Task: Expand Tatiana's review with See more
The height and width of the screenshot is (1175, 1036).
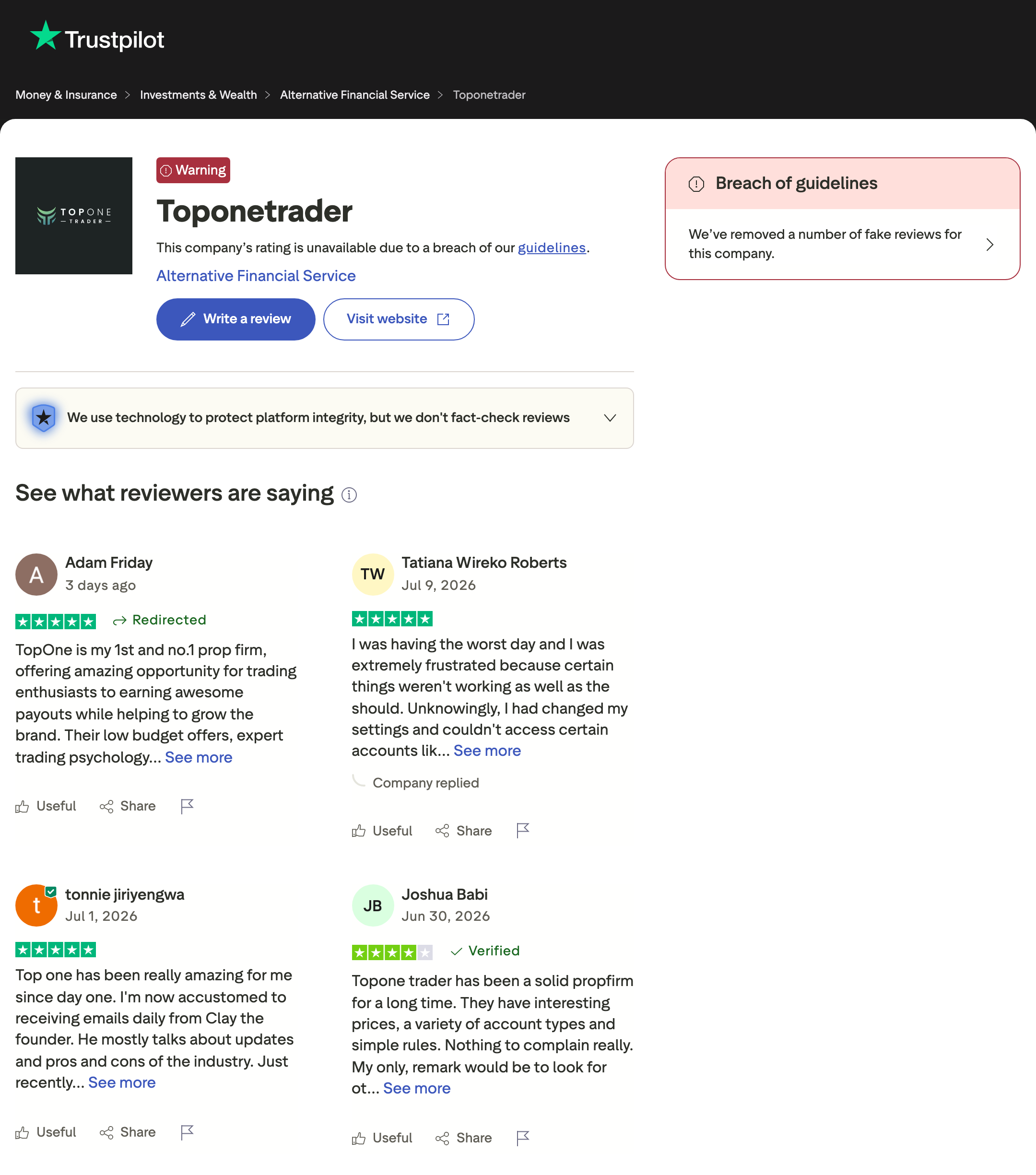Action: (487, 751)
